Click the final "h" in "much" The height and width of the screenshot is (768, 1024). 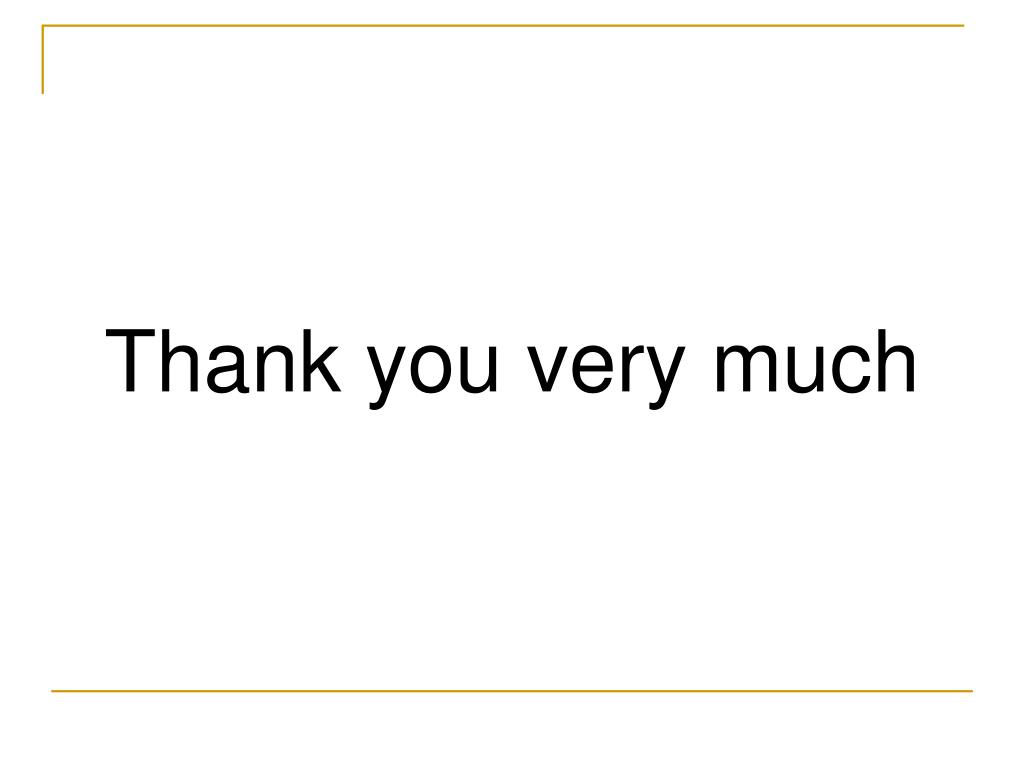pyautogui.click(x=896, y=360)
